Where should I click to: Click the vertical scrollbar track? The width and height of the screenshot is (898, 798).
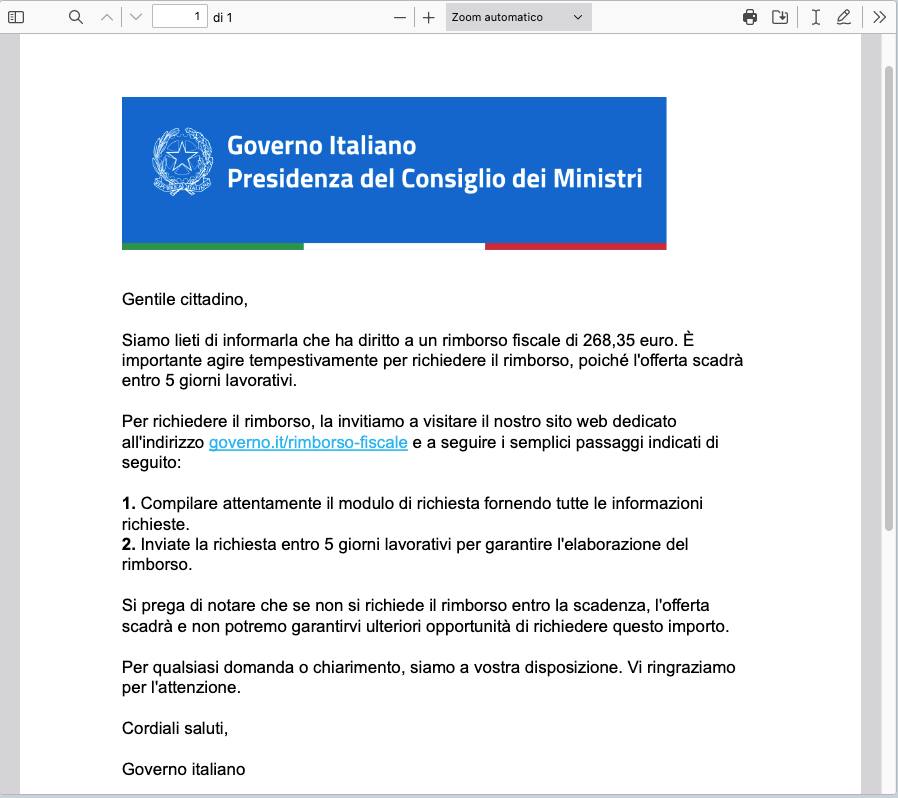click(886, 400)
